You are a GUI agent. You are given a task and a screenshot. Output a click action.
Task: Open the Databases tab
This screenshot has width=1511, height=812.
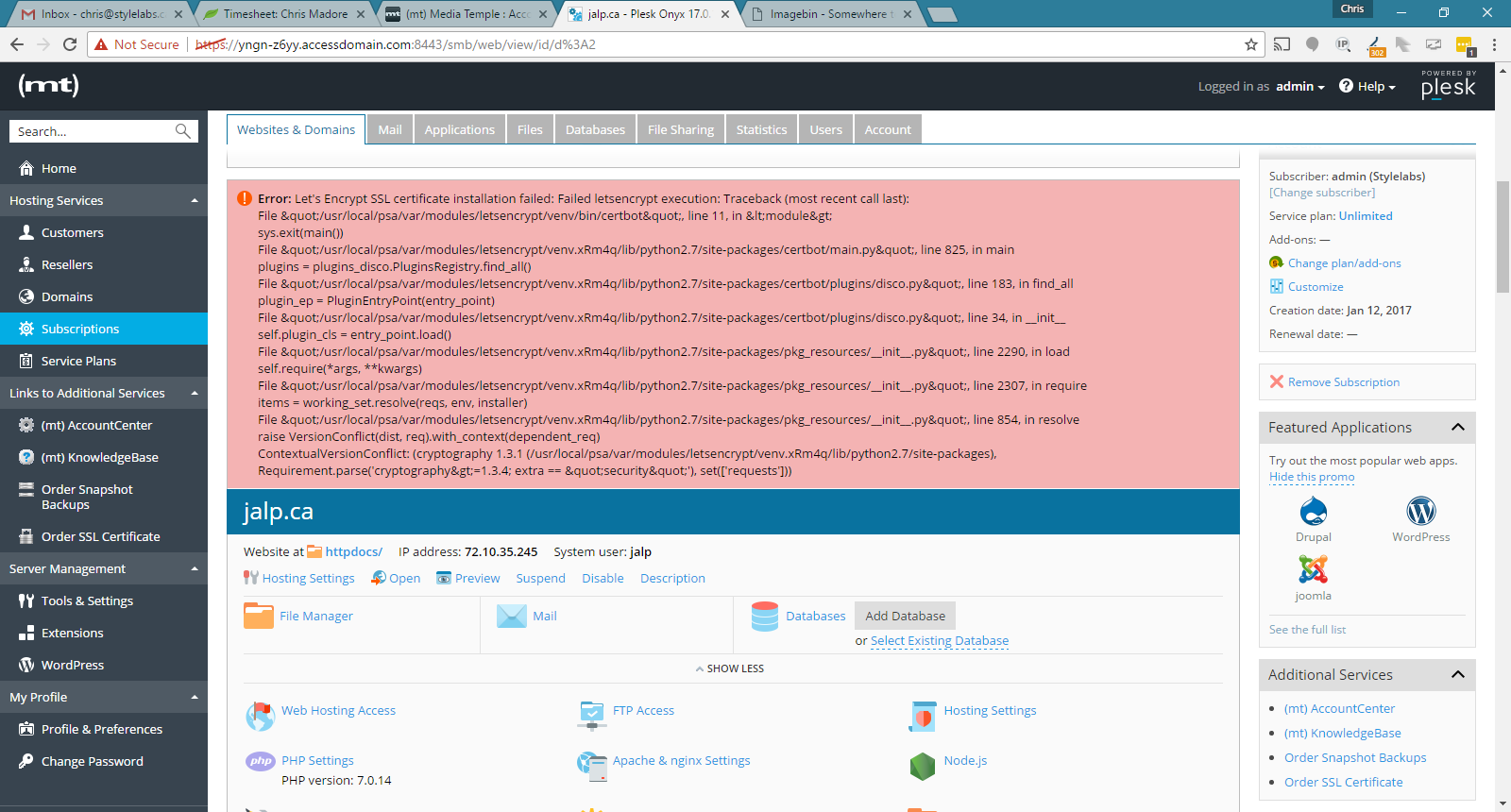point(595,129)
